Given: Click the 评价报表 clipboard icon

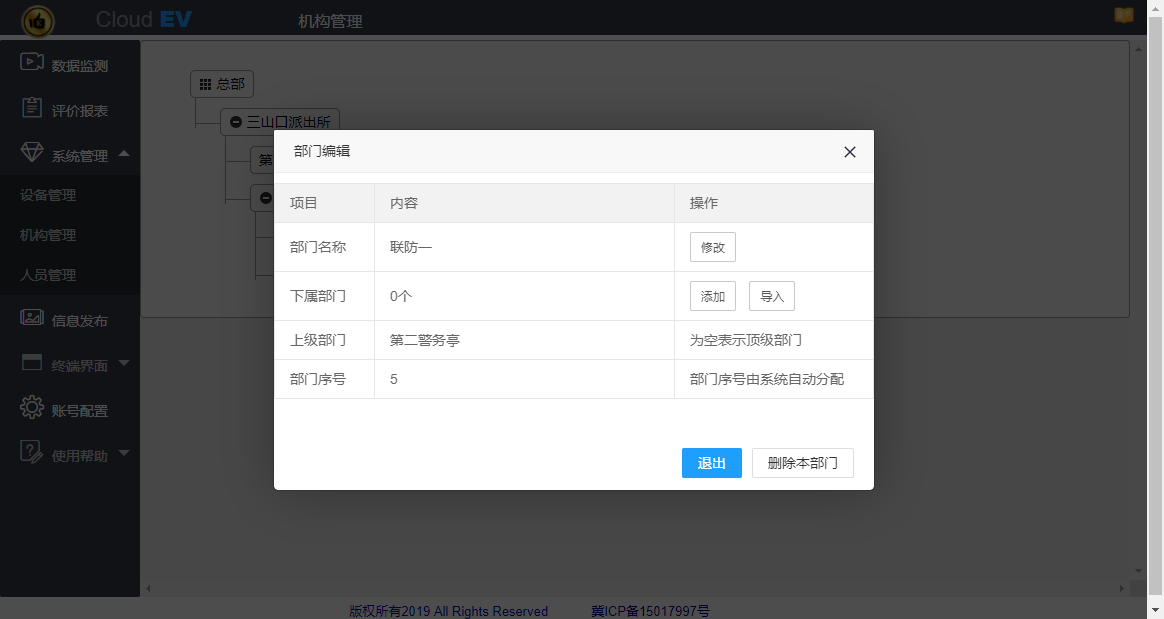Looking at the screenshot, I should tap(31, 108).
